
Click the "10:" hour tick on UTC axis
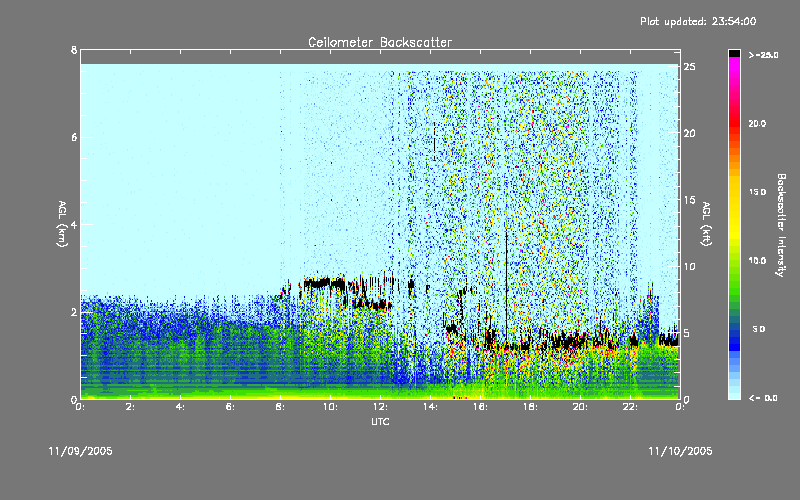pos(331,407)
